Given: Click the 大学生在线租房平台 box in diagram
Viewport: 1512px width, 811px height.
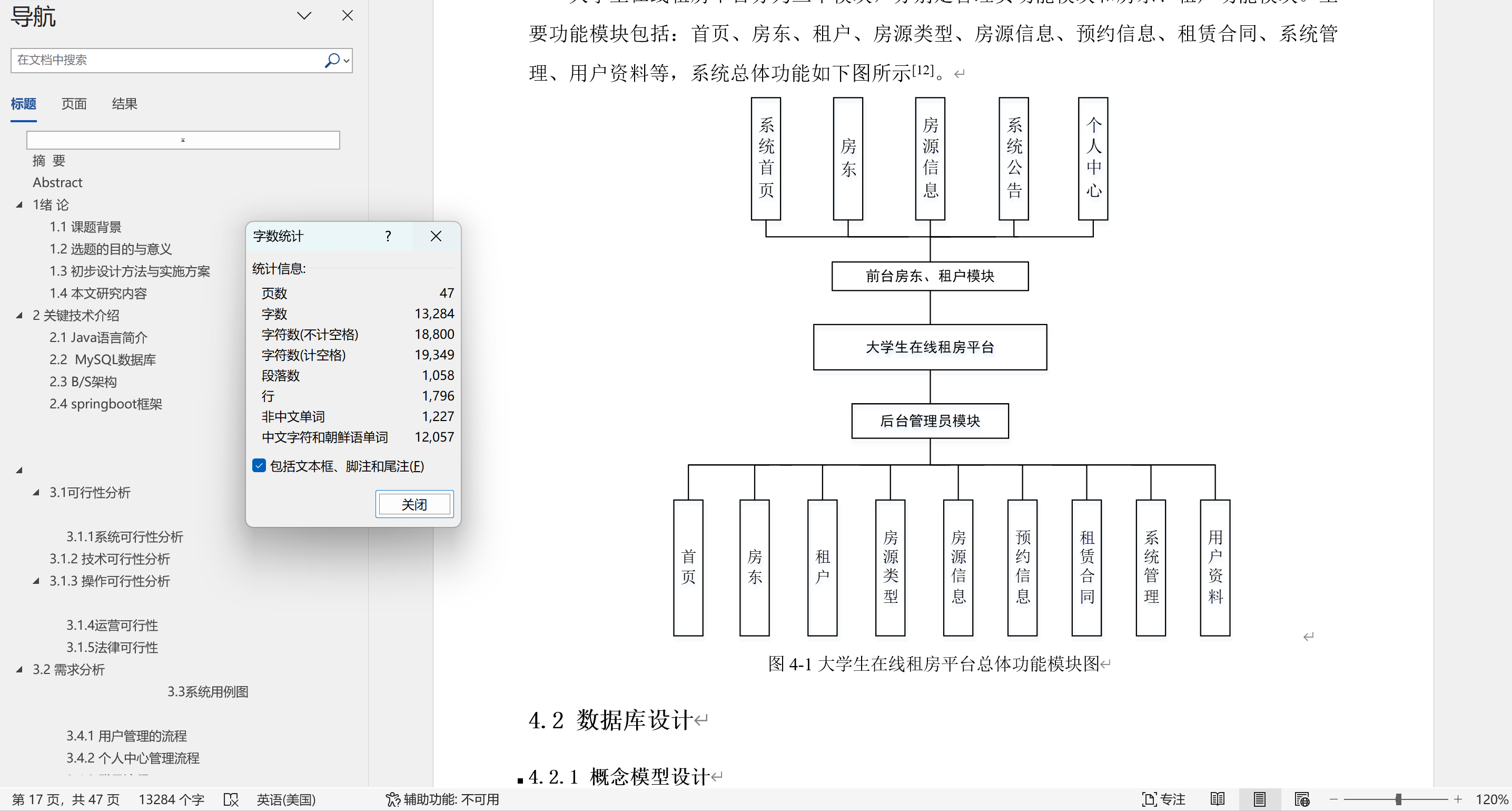Looking at the screenshot, I should pos(930,347).
